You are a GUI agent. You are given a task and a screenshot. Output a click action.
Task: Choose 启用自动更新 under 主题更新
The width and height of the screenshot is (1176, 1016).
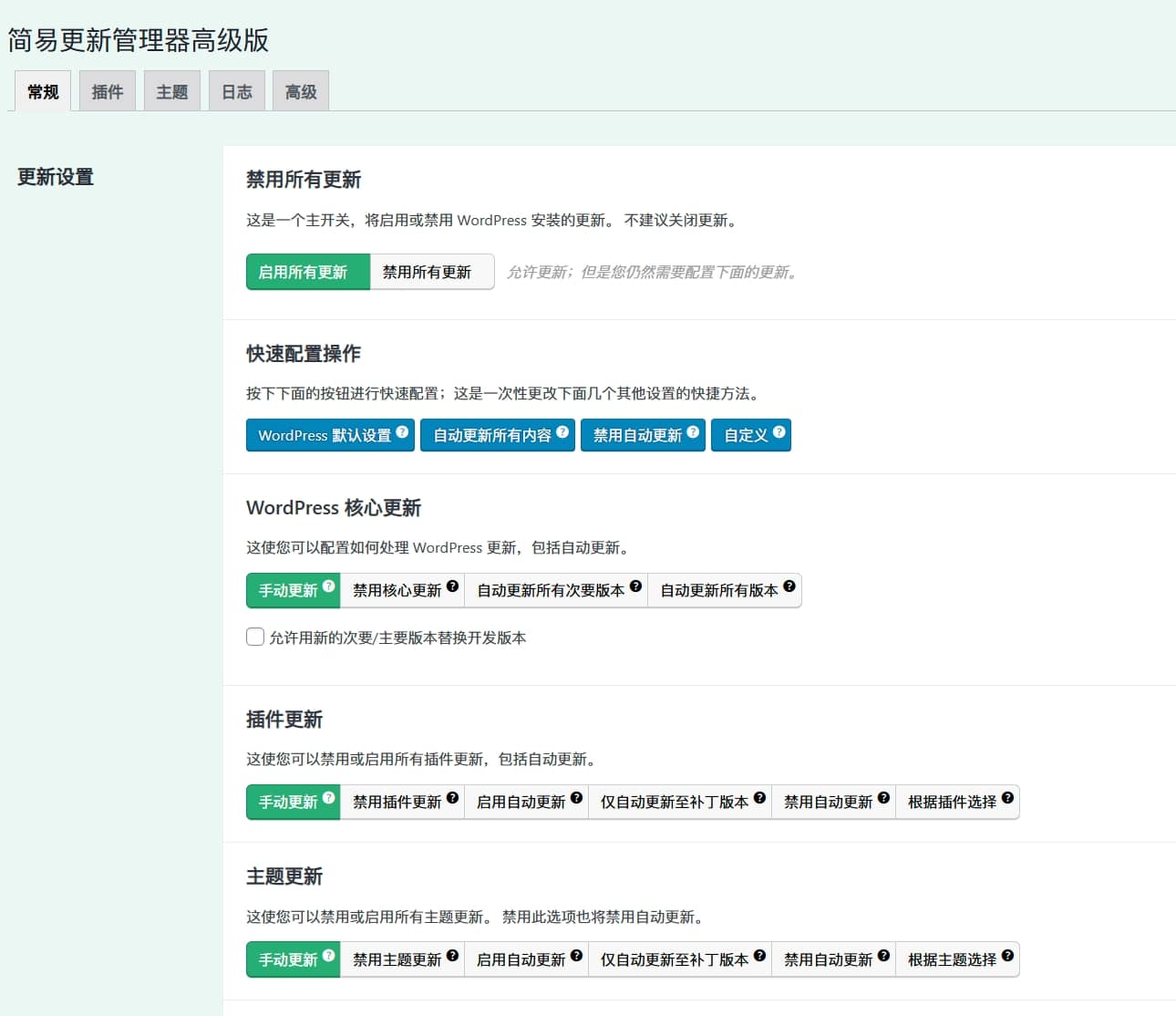click(x=521, y=960)
